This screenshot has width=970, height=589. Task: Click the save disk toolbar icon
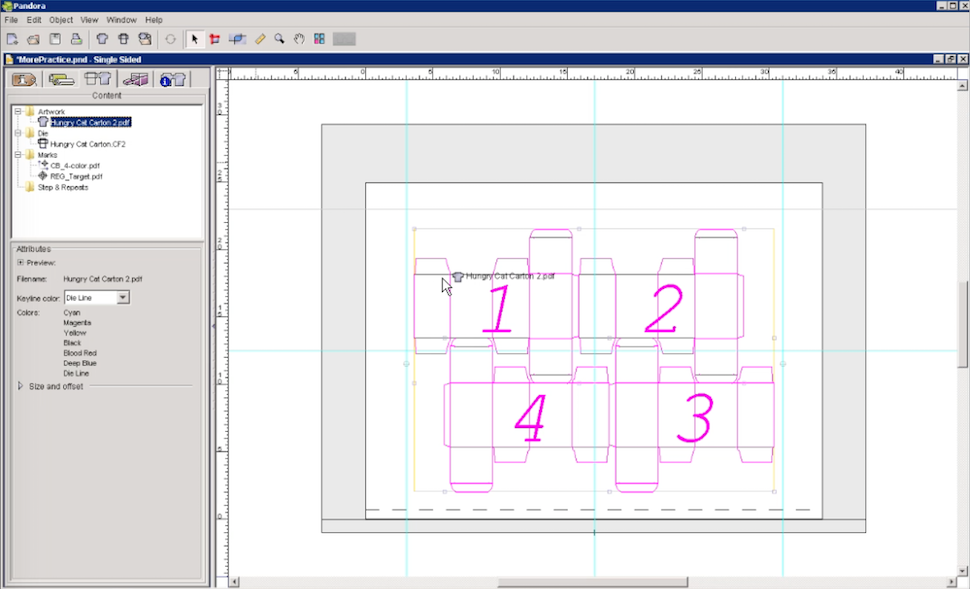tap(54, 39)
